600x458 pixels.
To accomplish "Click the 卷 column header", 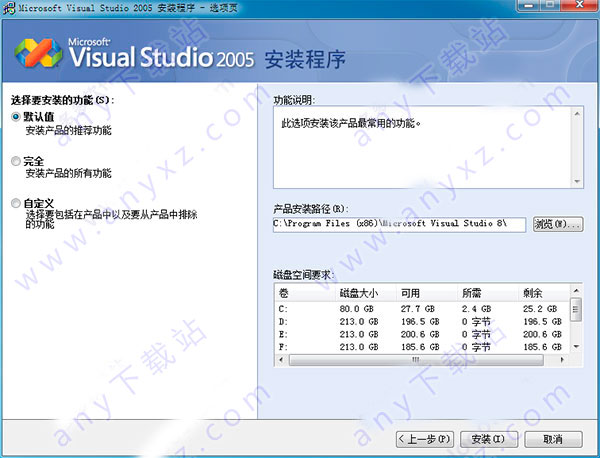I will coord(305,293).
